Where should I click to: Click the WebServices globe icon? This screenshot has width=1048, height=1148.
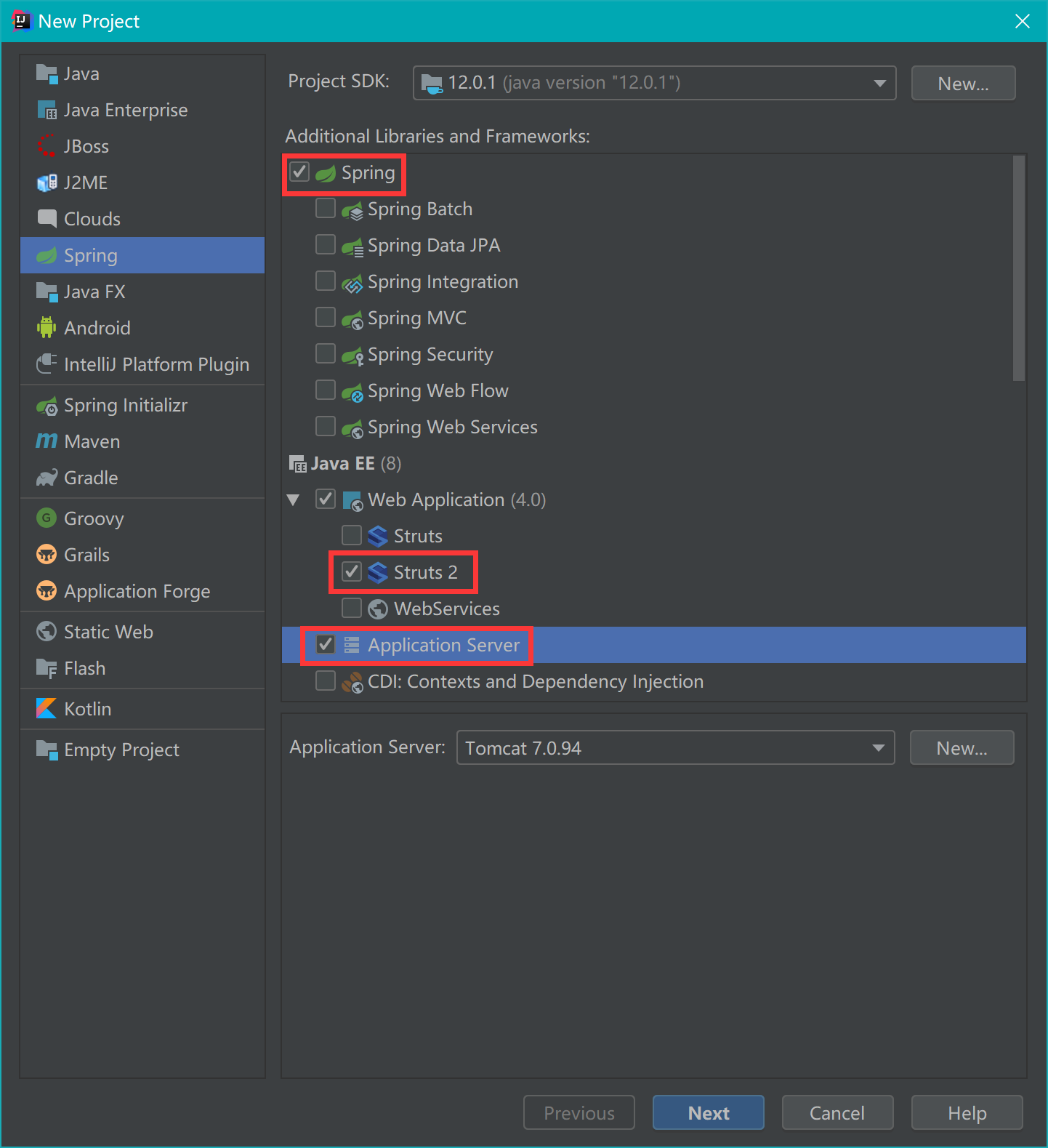[378, 609]
